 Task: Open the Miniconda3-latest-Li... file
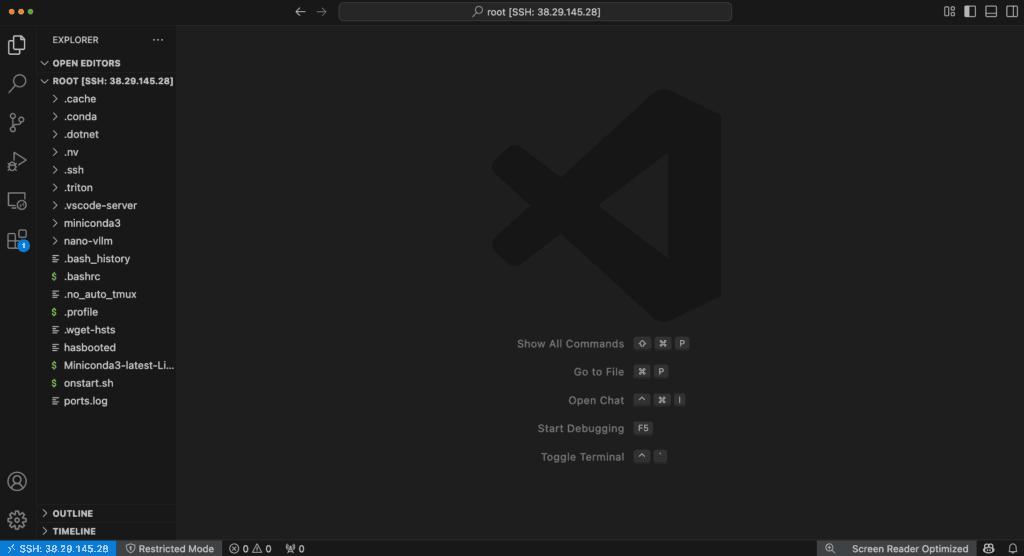pos(106,365)
